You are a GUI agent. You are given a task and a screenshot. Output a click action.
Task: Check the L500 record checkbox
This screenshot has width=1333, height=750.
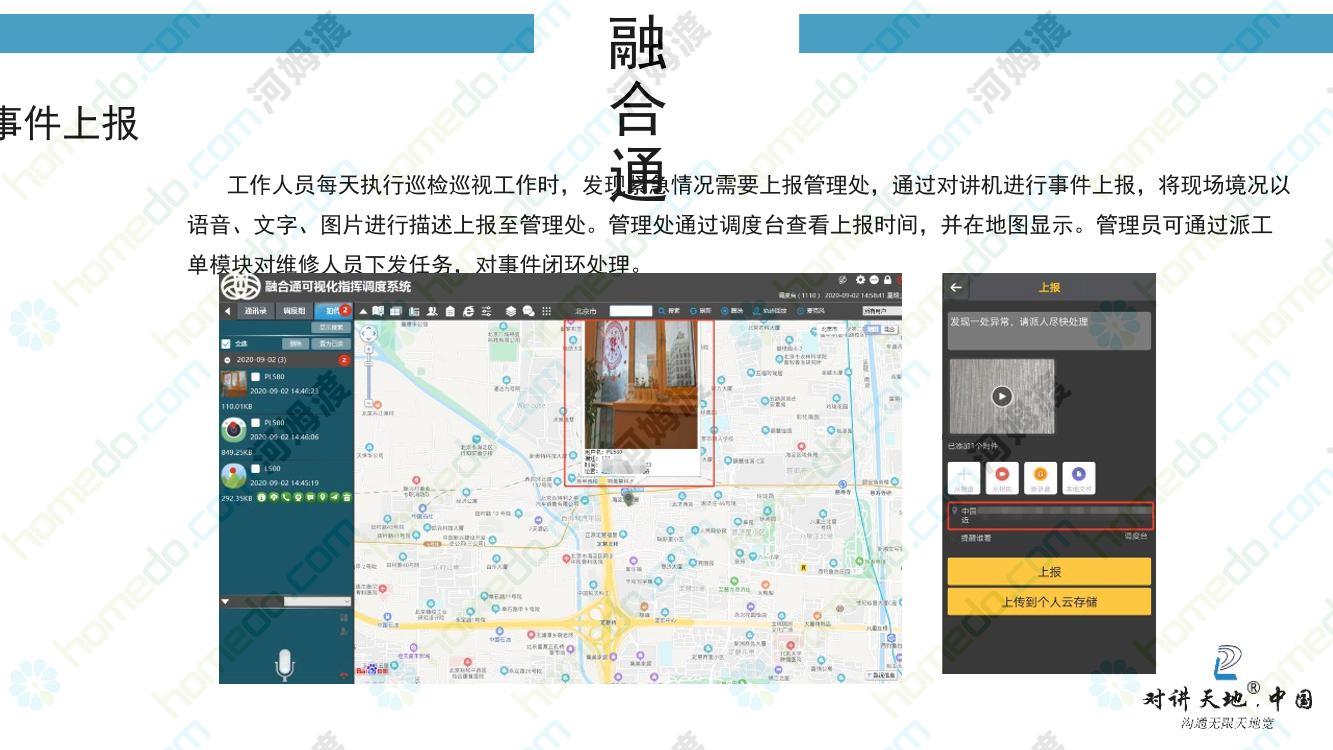coord(255,468)
